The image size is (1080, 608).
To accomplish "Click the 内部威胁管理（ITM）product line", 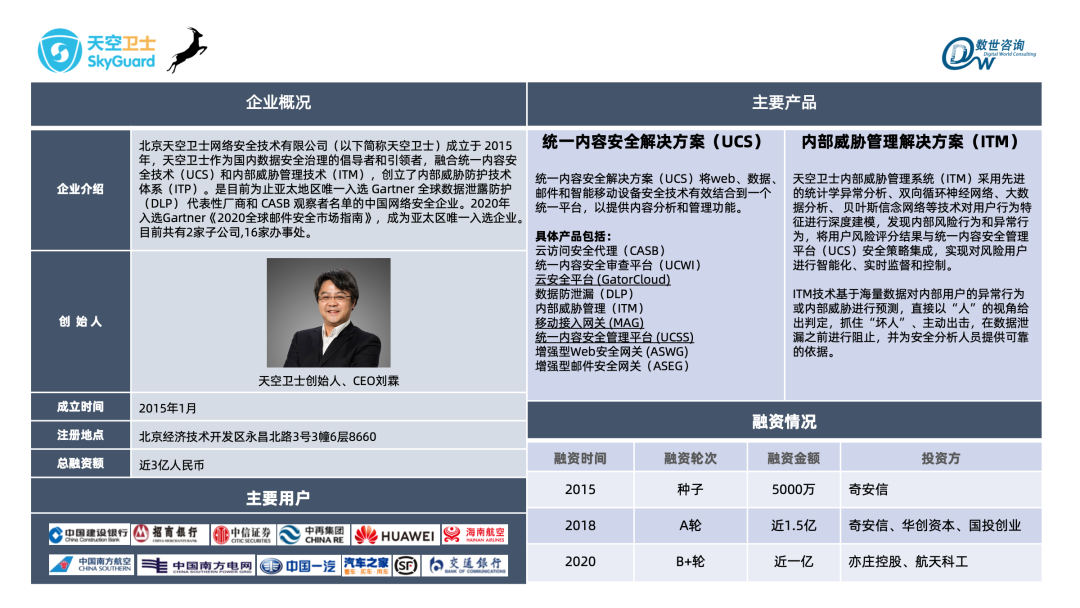I will click(590, 308).
